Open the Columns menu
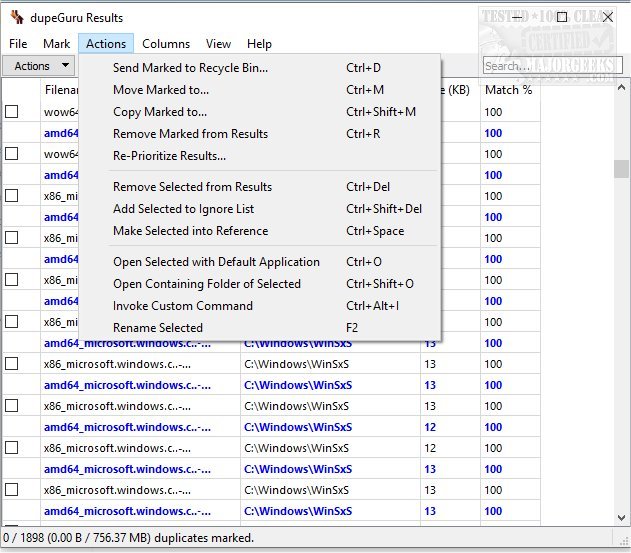The image size is (631, 553). pos(166,44)
